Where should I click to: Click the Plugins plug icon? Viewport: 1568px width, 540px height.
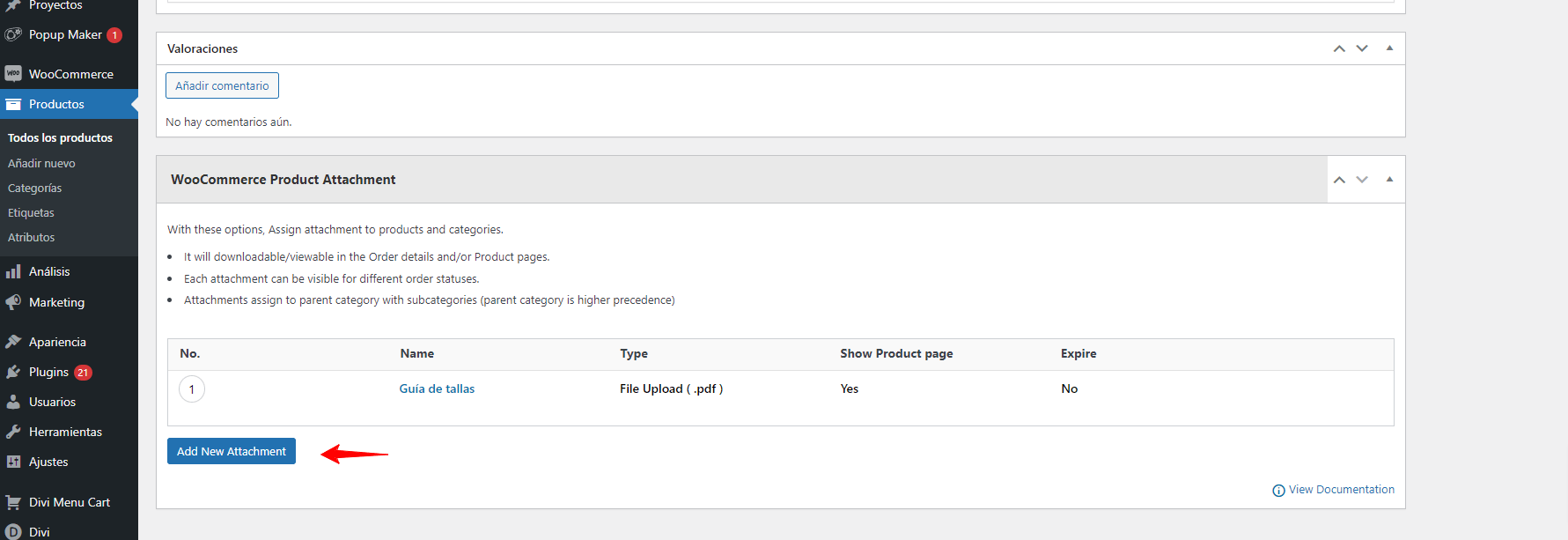coord(13,372)
